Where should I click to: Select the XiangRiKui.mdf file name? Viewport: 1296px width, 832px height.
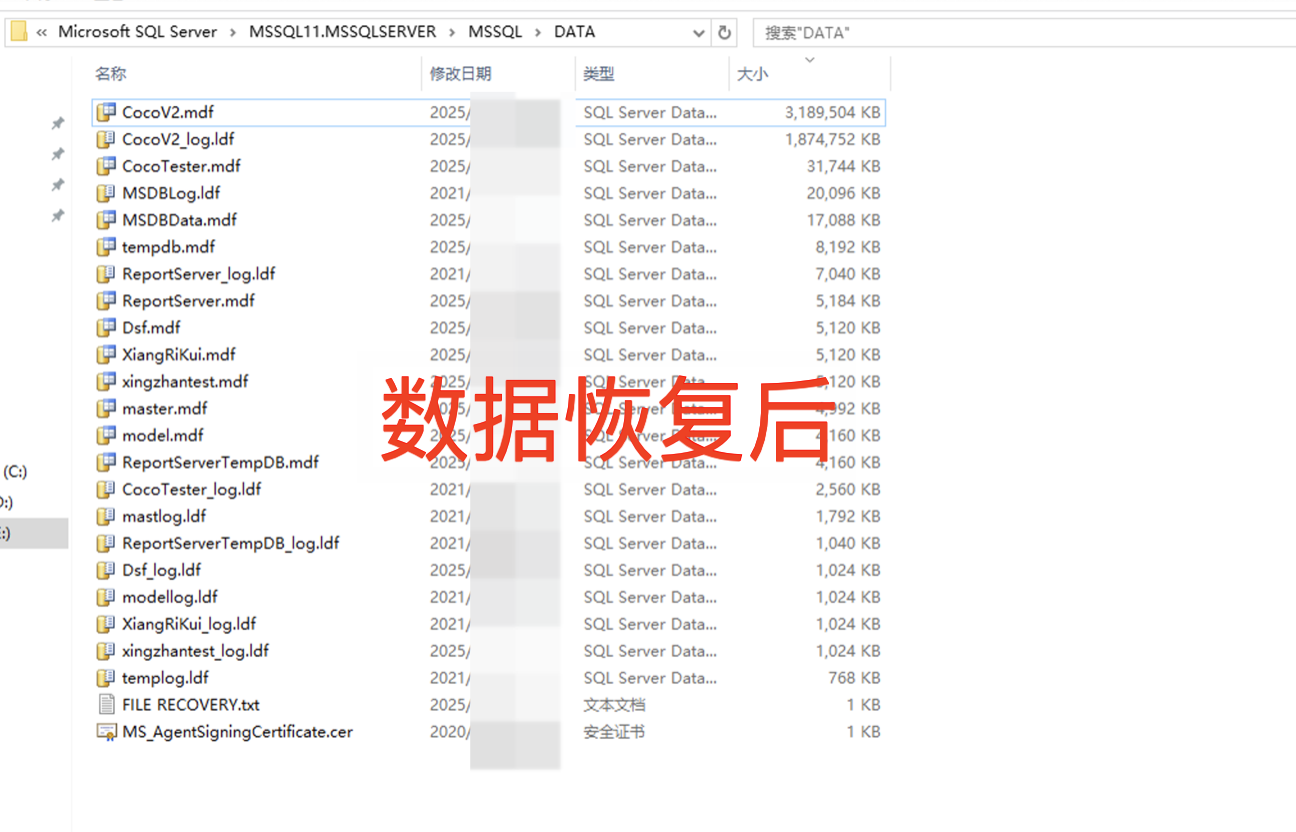[x=179, y=355]
